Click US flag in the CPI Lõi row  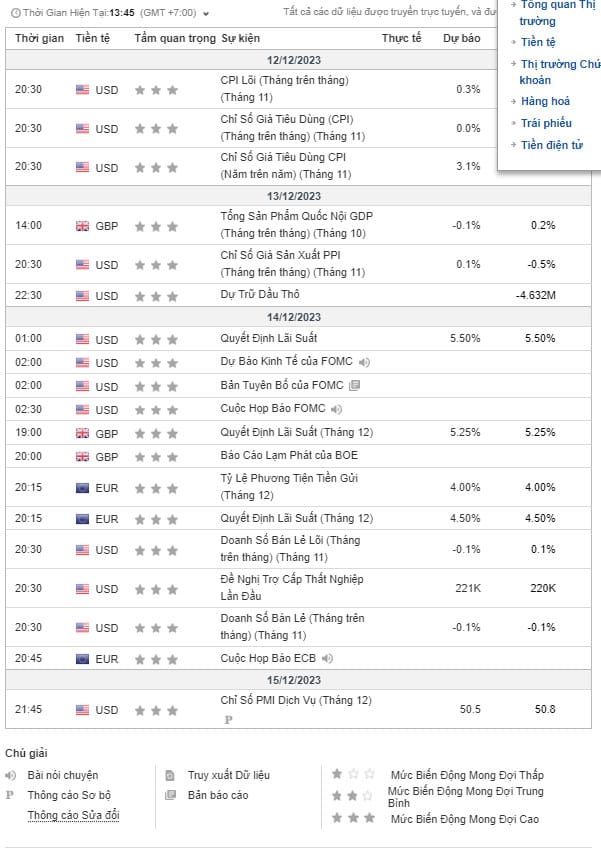[82, 90]
